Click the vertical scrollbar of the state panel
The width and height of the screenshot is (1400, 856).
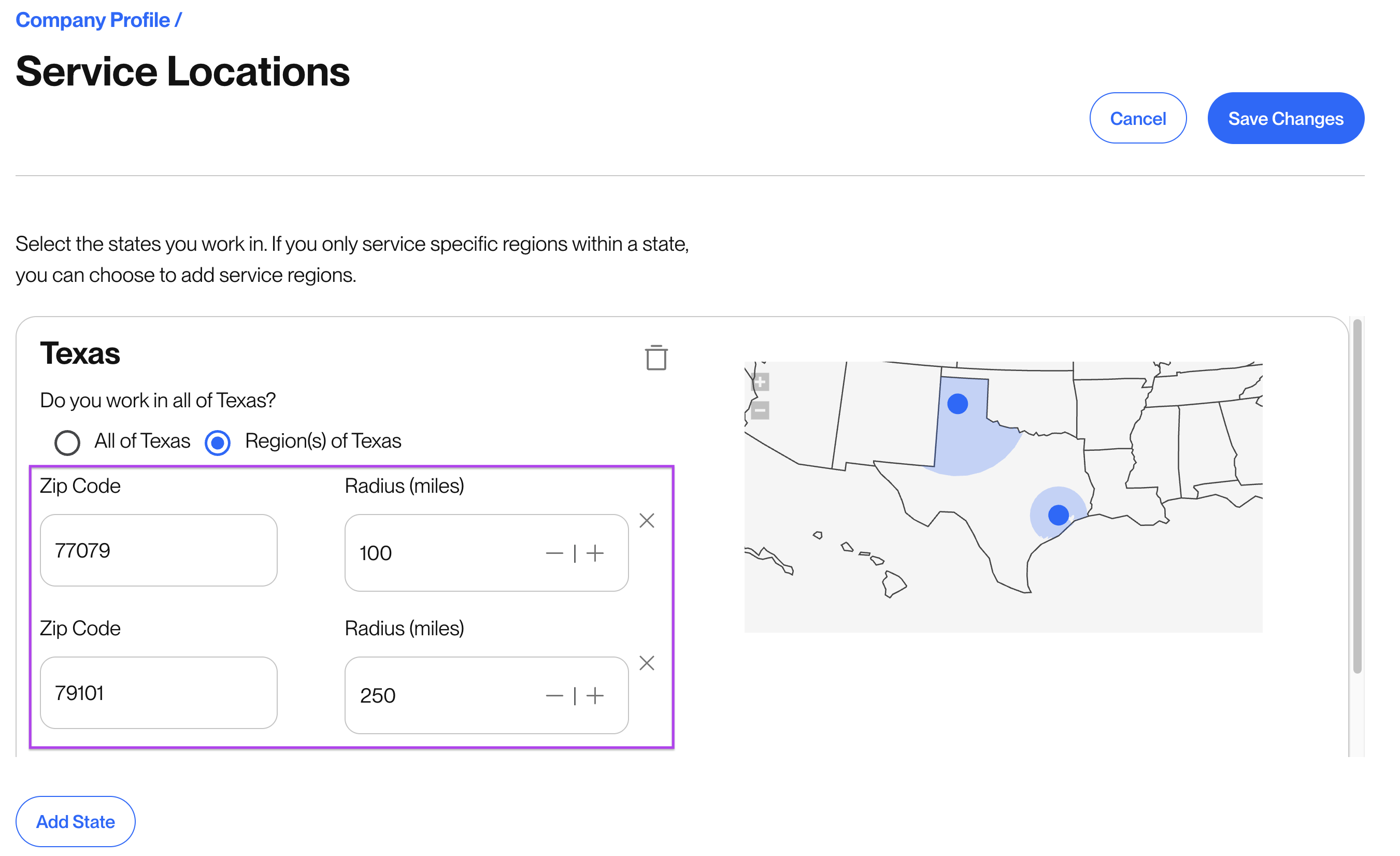(x=1357, y=496)
